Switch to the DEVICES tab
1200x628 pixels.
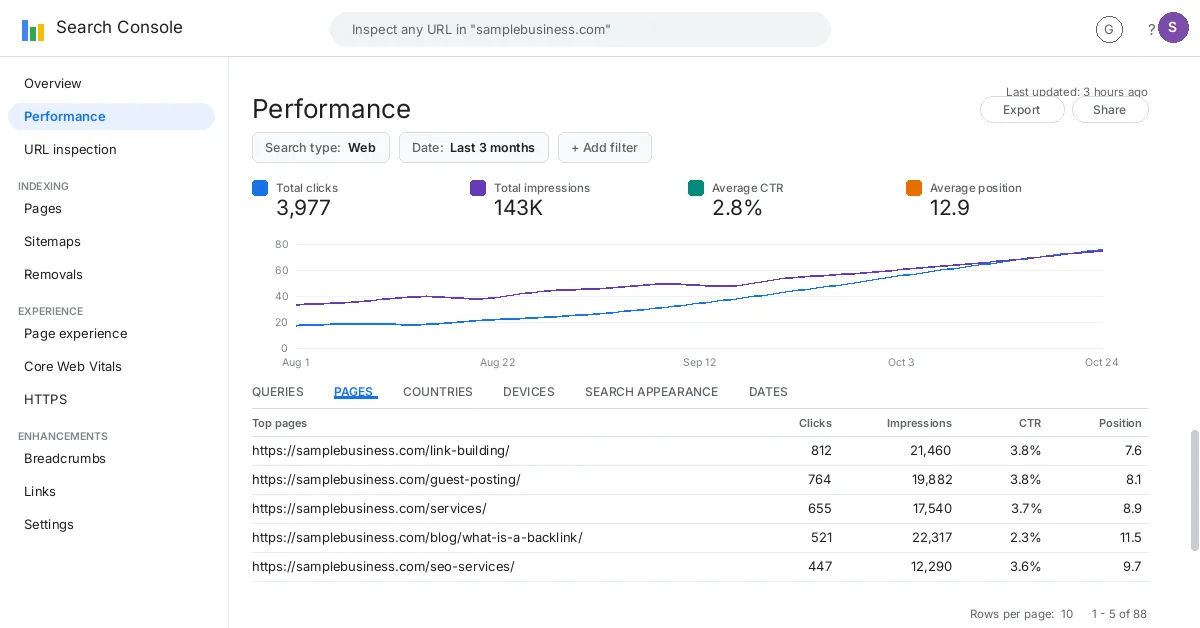[529, 392]
